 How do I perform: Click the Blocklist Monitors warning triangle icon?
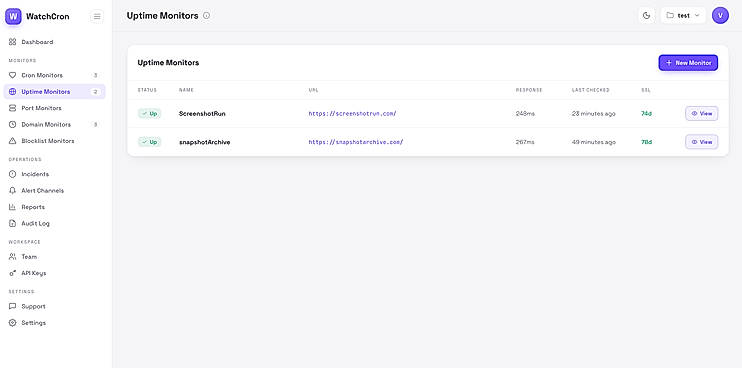13,141
